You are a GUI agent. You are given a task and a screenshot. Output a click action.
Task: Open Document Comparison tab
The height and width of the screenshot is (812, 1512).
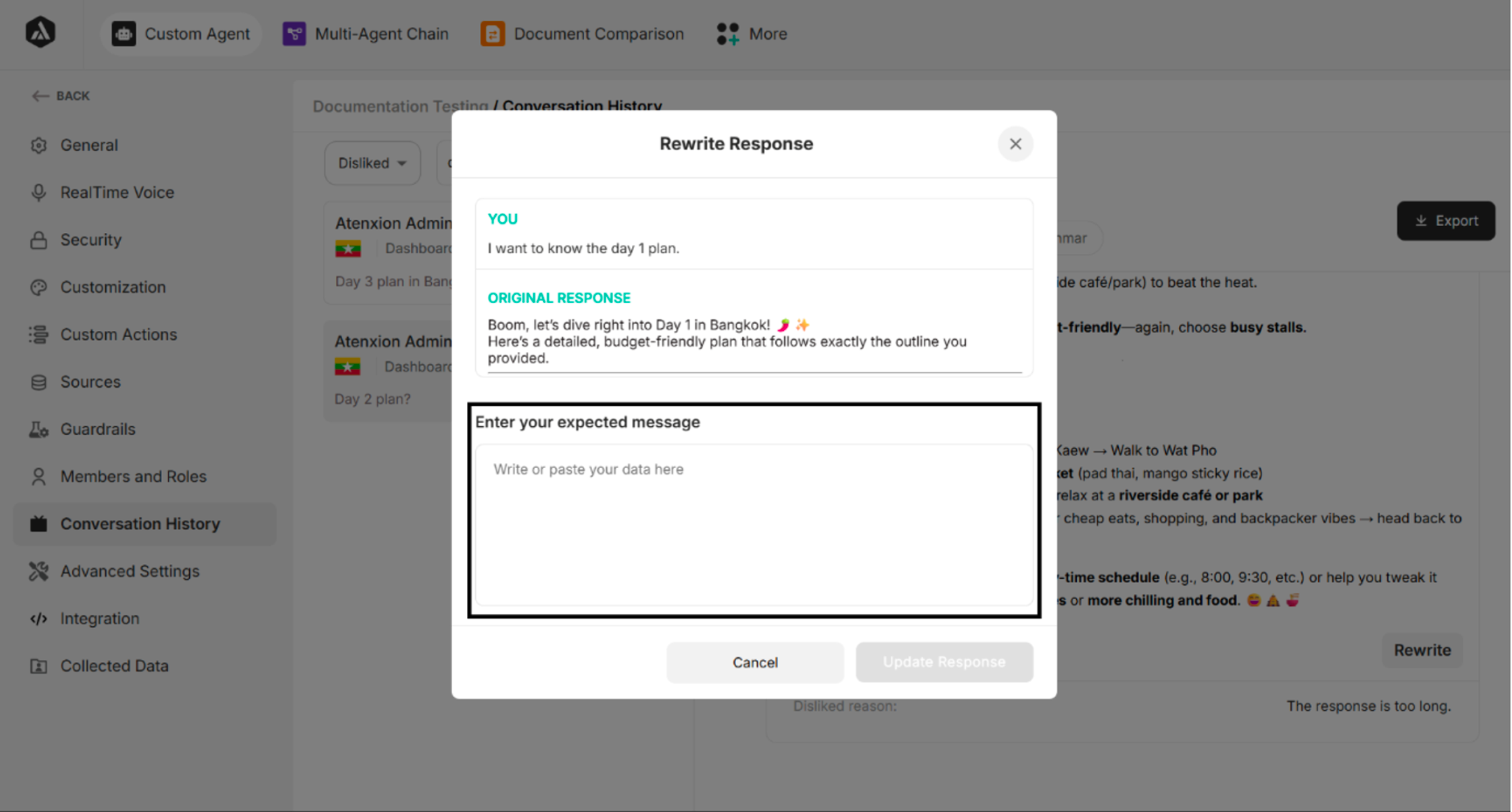(582, 34)
